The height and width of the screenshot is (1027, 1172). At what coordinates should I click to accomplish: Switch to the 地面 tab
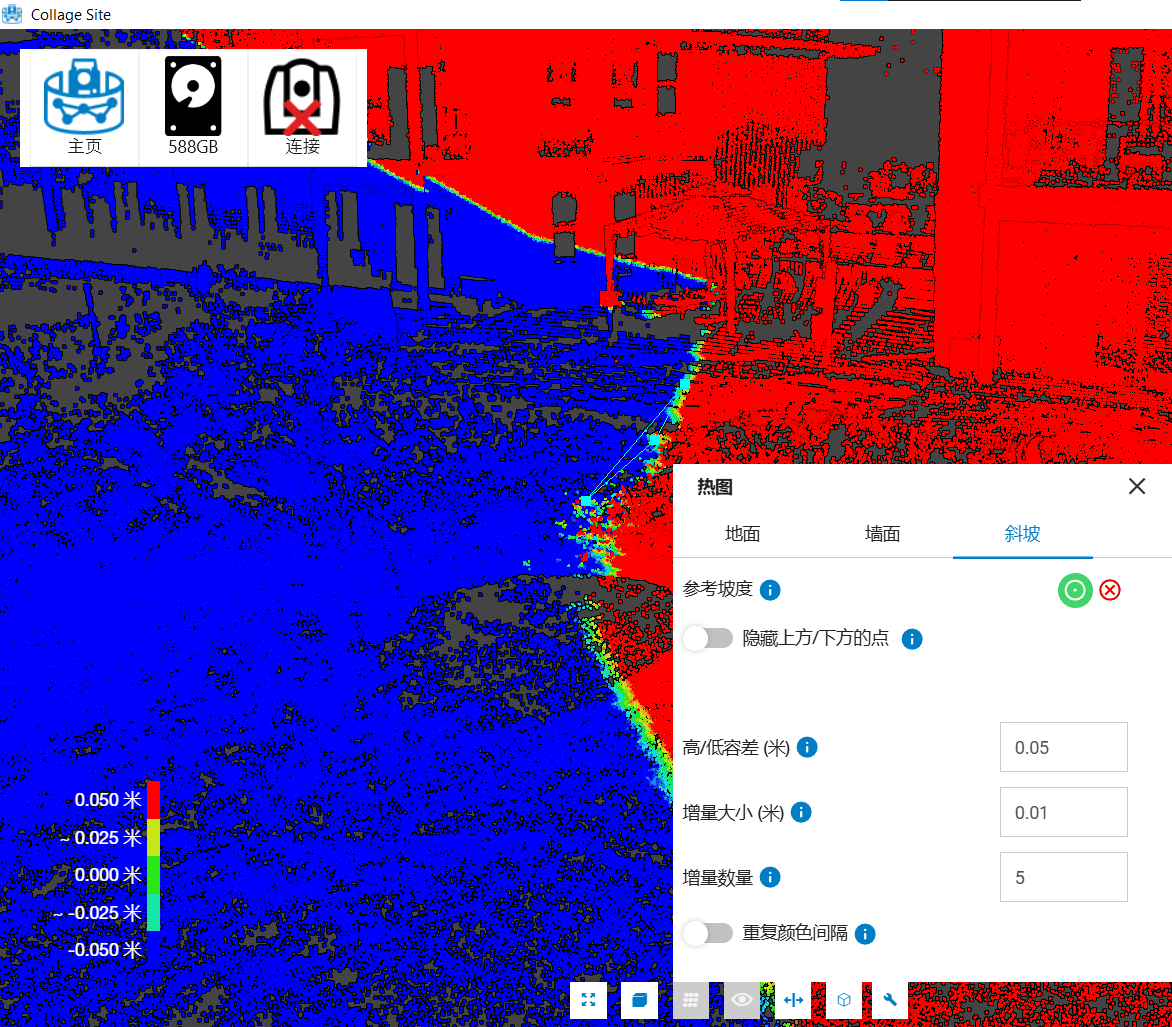pyautogui.click(x=742, y=534)
